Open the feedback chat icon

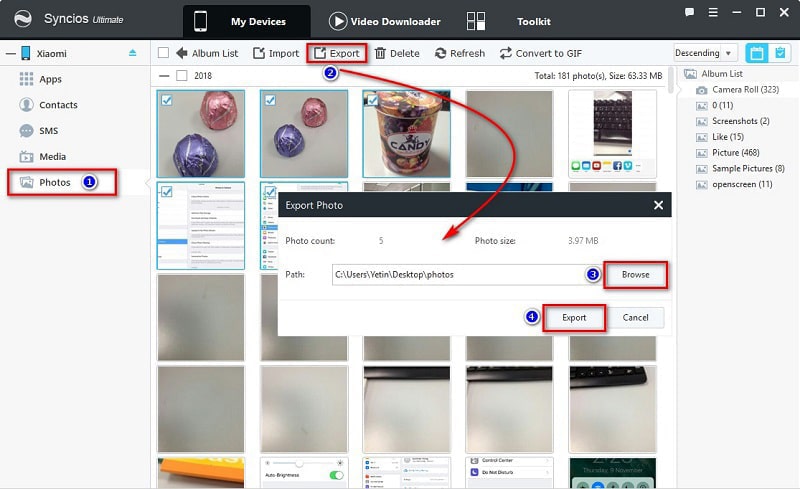tap(689, 12)
